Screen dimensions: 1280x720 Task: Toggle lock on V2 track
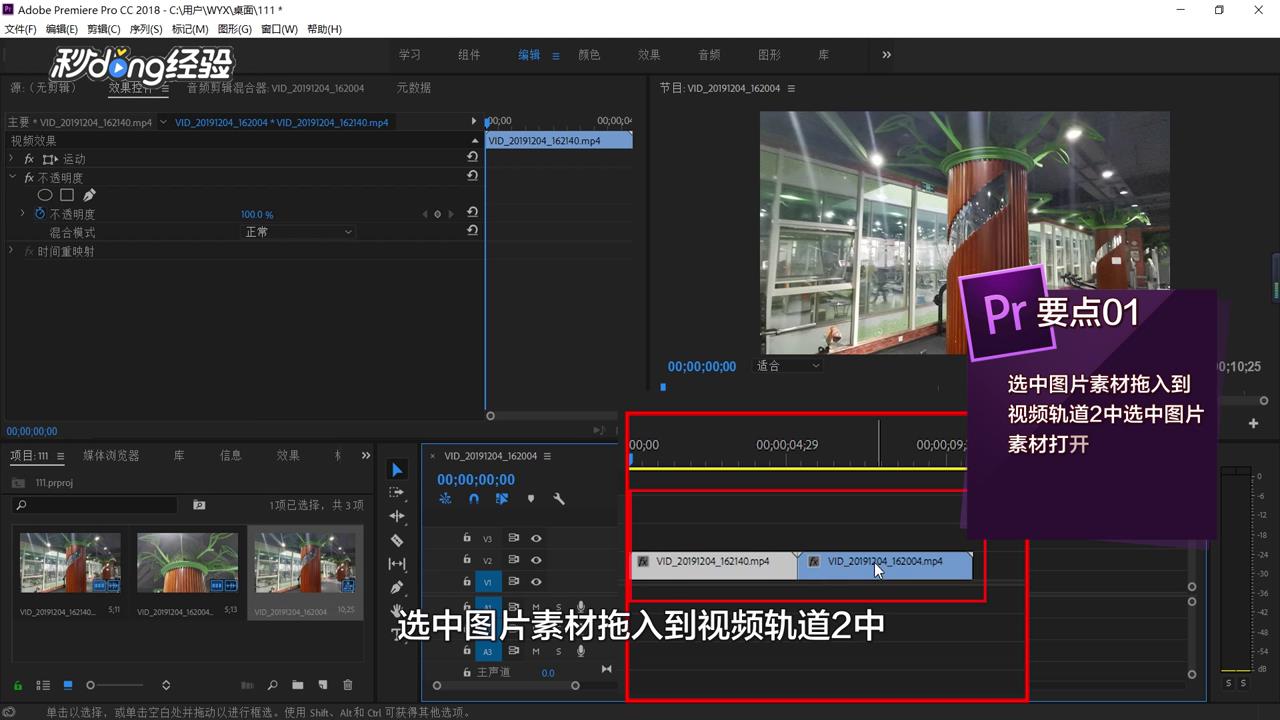pyautogui.click(x=467, y=559)
